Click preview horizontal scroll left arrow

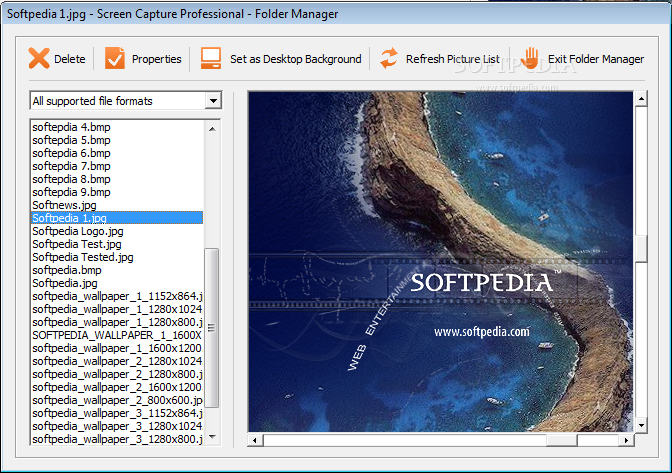point(255,440)
